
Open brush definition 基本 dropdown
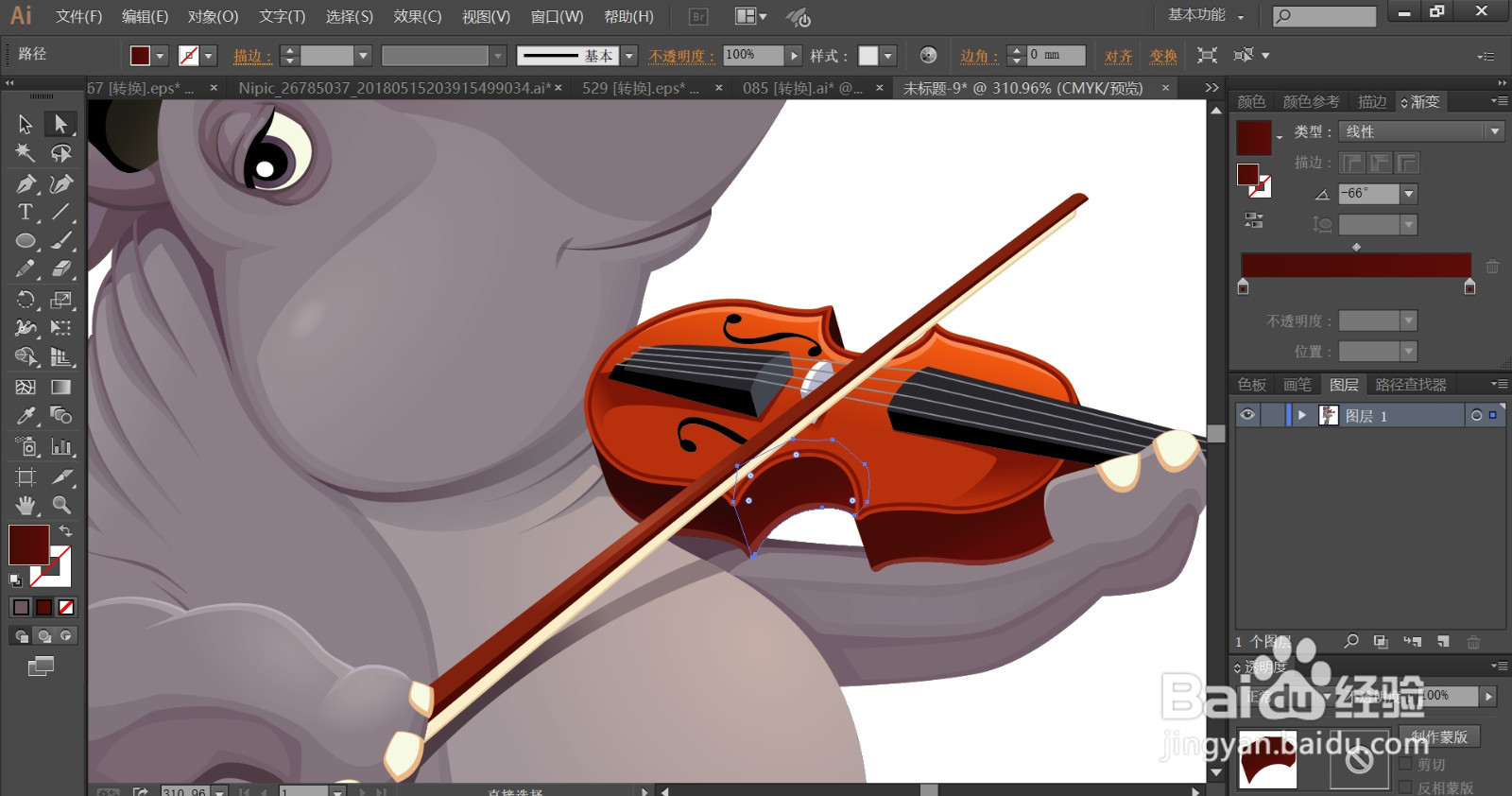coord(629,56)
